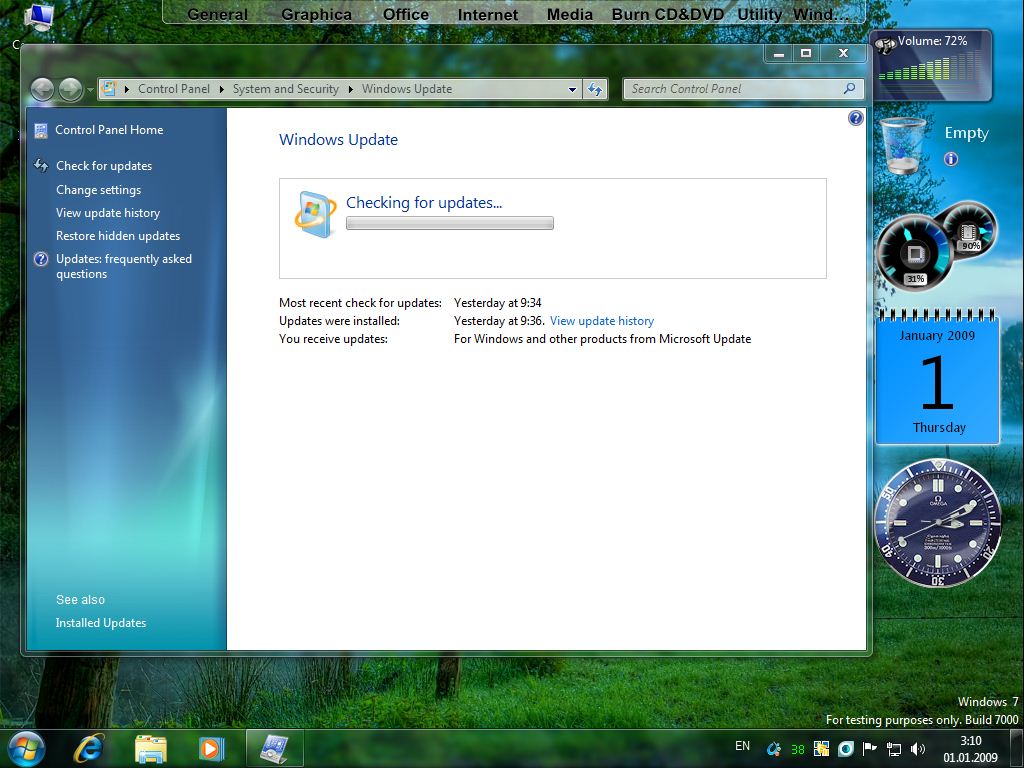Launch Internet Explorer from taskbar
Screen dimensions: 1024x768
pyautogui.click(x=89, y=748)
